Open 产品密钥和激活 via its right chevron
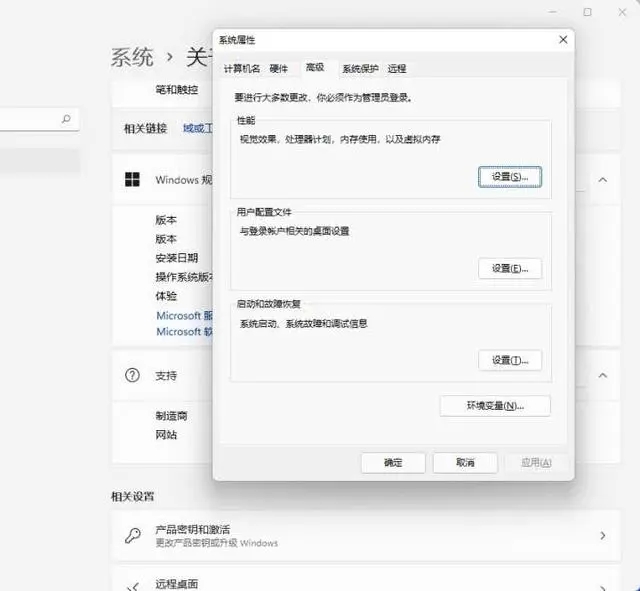Image resolution: width=640 pixels, height=591 pixels. click(x=602, y=535)
